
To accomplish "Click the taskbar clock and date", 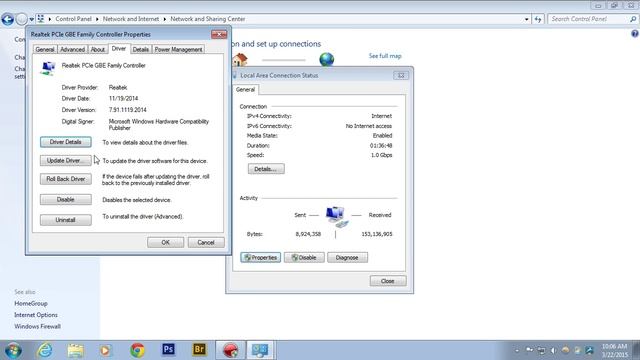I will coord(614,351).
